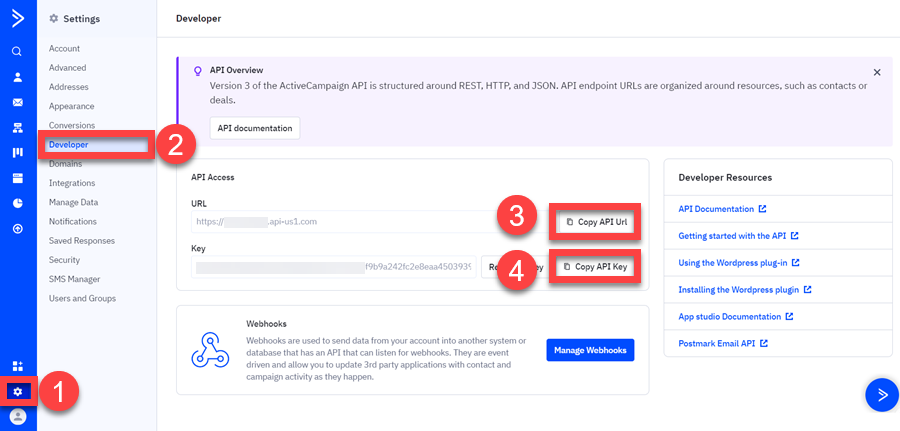
Task: Click the Copy API Url button
Action: 596,222
